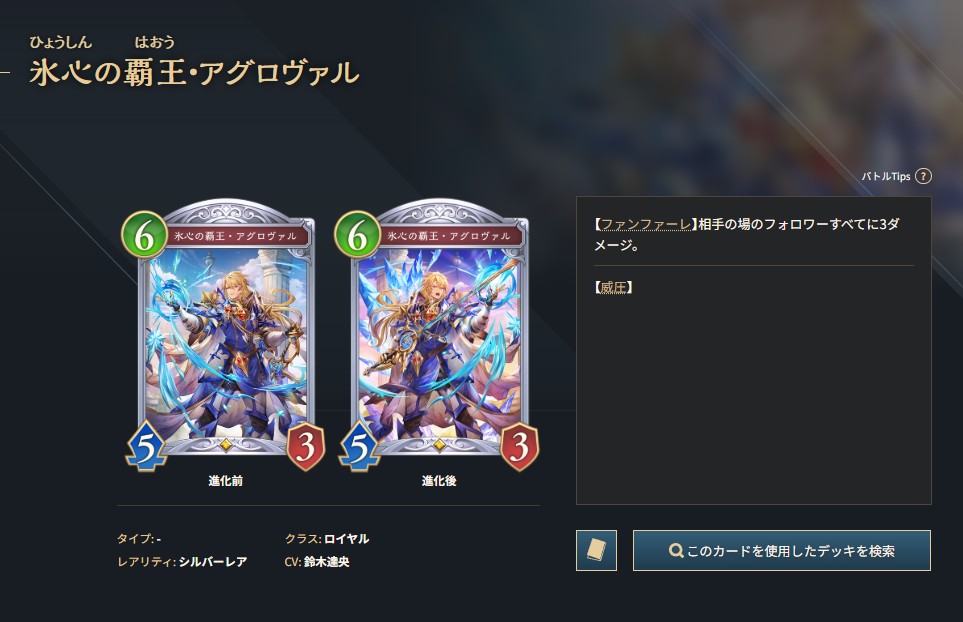
Task: Click the book flavor text icon button
Action: tap(596, 550)
